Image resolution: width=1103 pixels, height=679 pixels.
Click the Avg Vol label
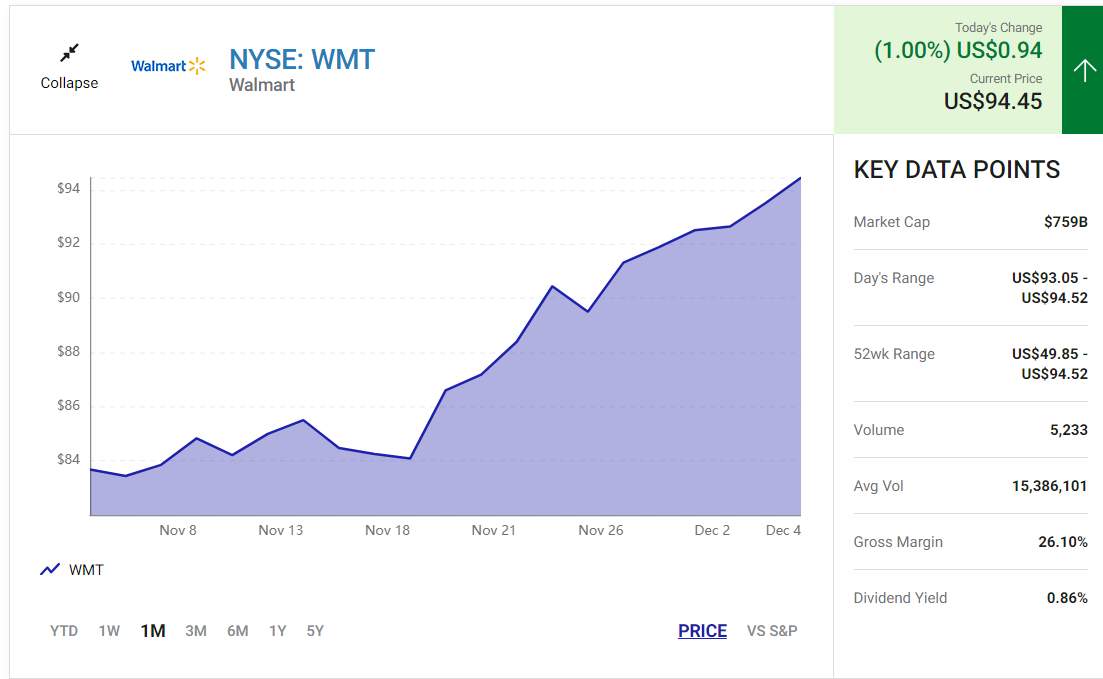pyautogui.click(x=878, y=486)
